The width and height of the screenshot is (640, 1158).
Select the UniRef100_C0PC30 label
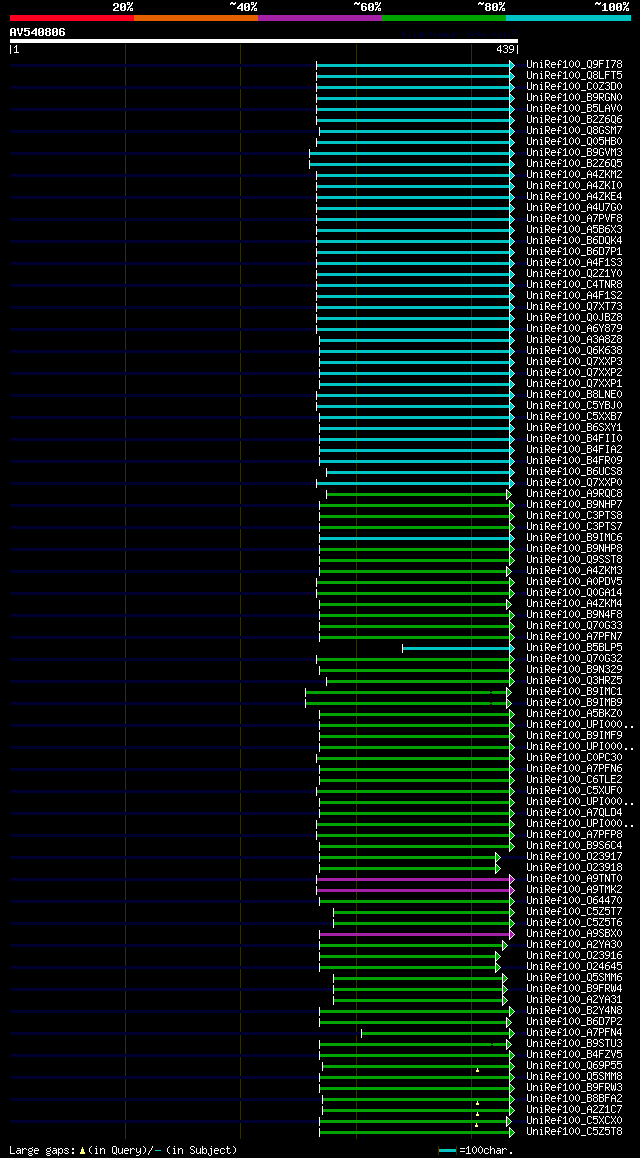coord(574,758)
